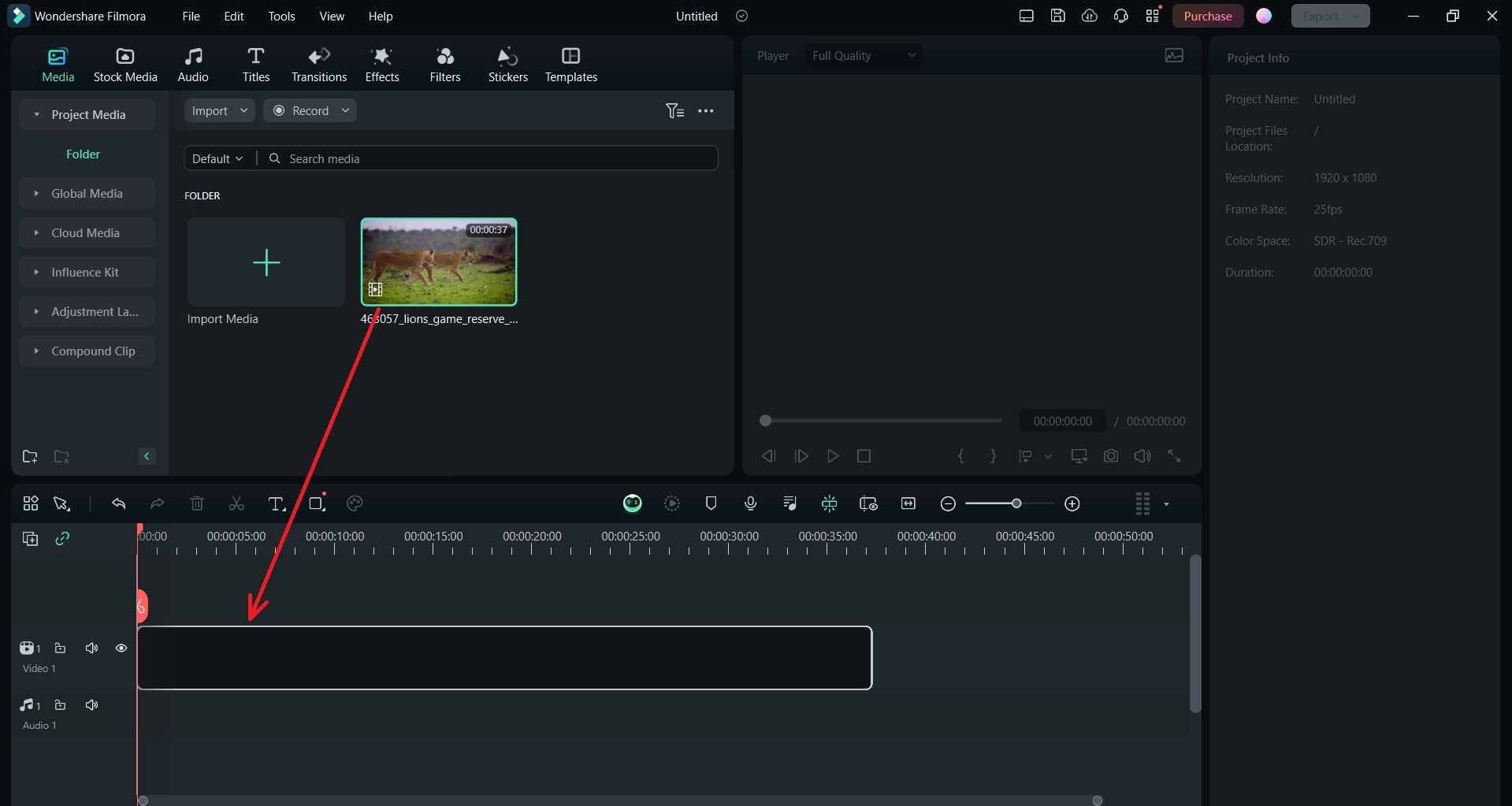Open the Record dropdown

[310, 110]
